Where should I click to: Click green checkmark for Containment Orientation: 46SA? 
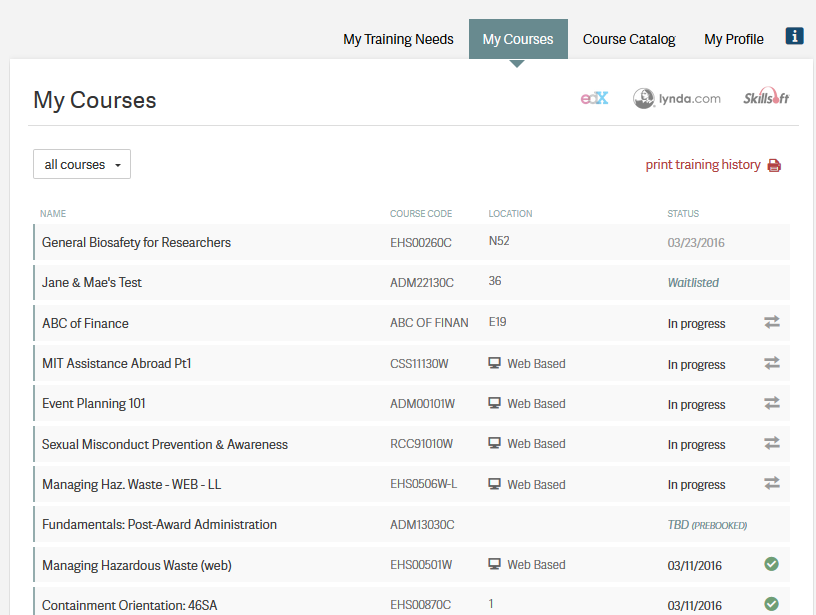tap(771, 604)
